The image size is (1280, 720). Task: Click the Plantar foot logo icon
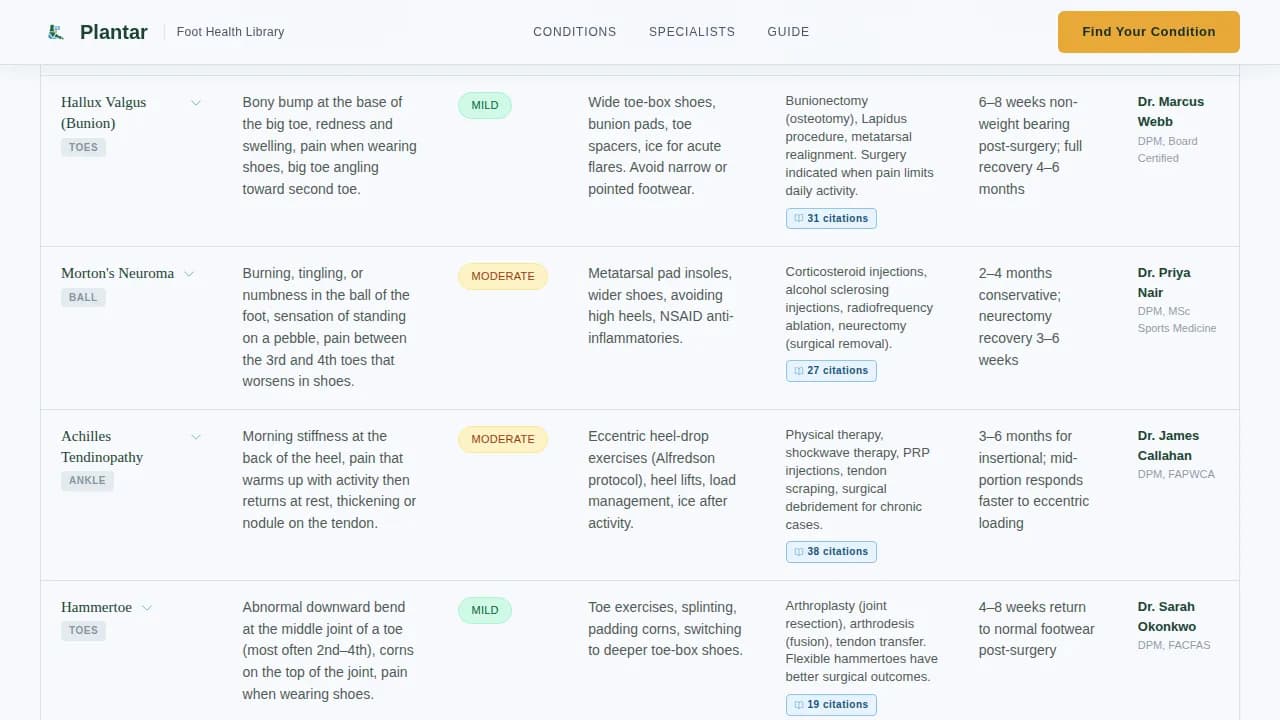(x=56, y=32)
